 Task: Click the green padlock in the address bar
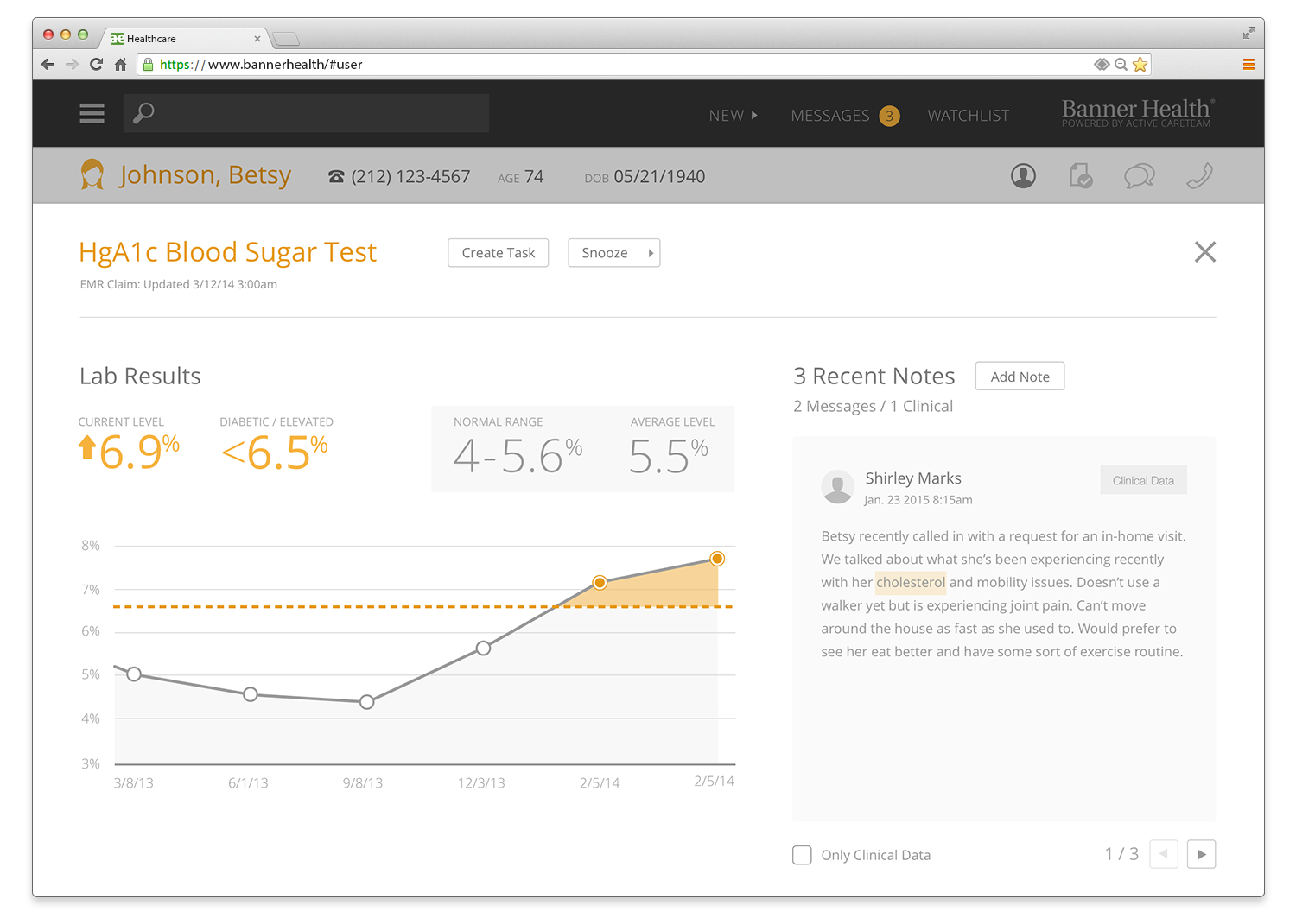148,64
